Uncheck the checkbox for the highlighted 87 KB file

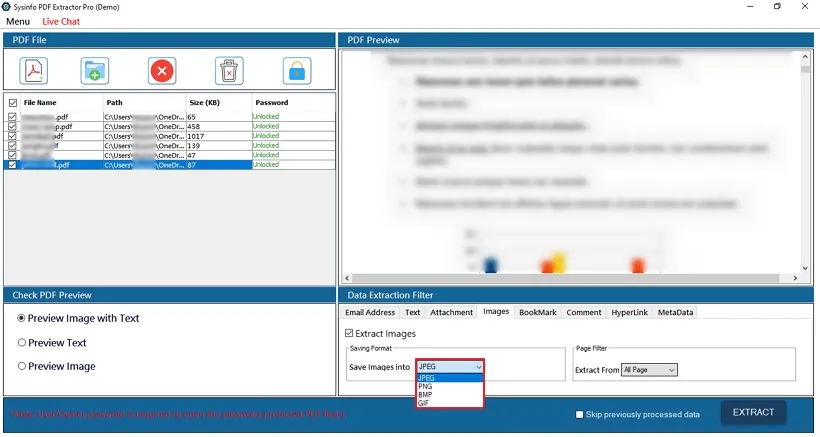tap(12, 165)
